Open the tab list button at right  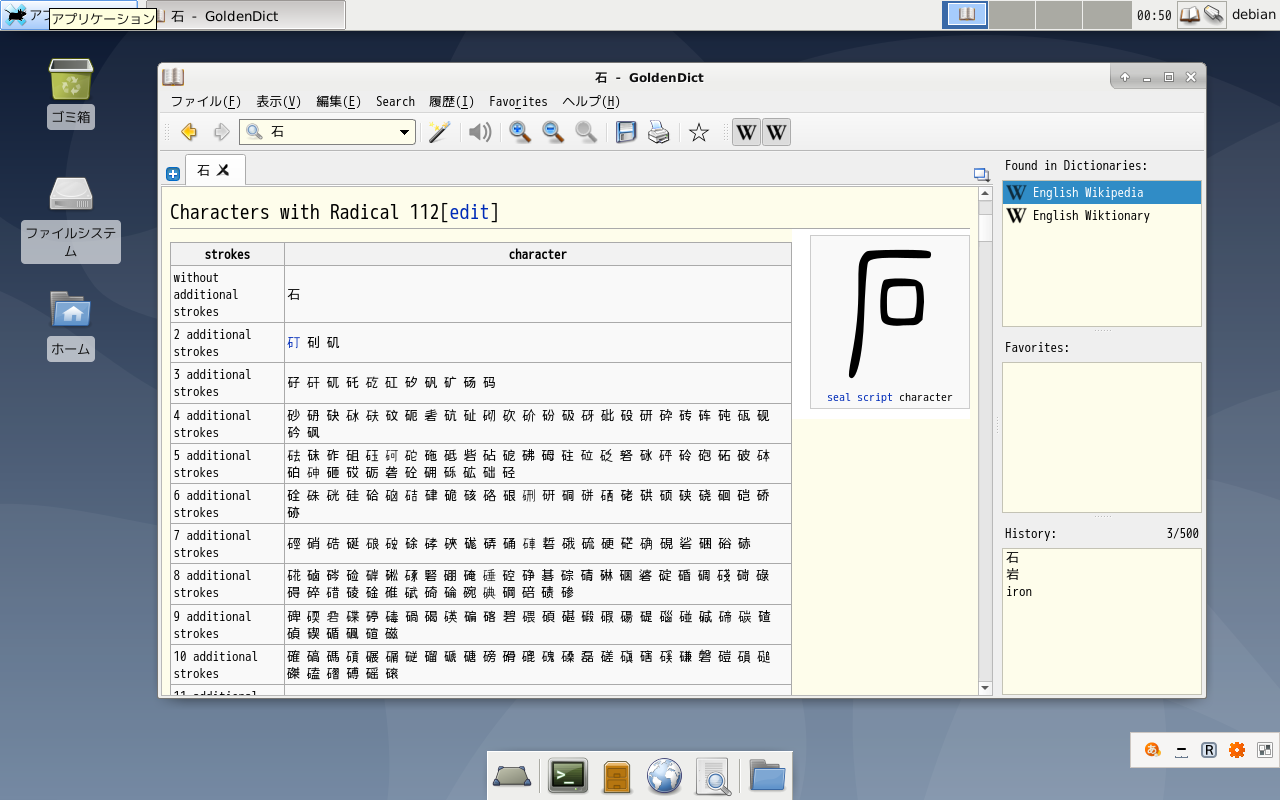[x=981, y=174]
